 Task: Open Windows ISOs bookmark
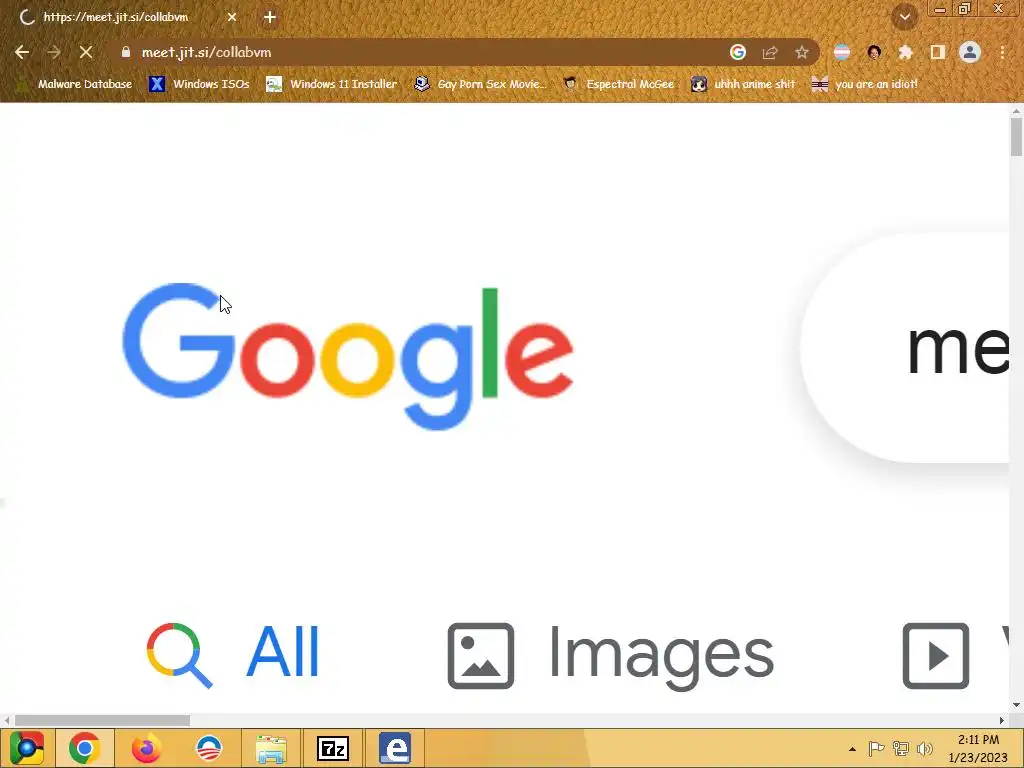200,84
